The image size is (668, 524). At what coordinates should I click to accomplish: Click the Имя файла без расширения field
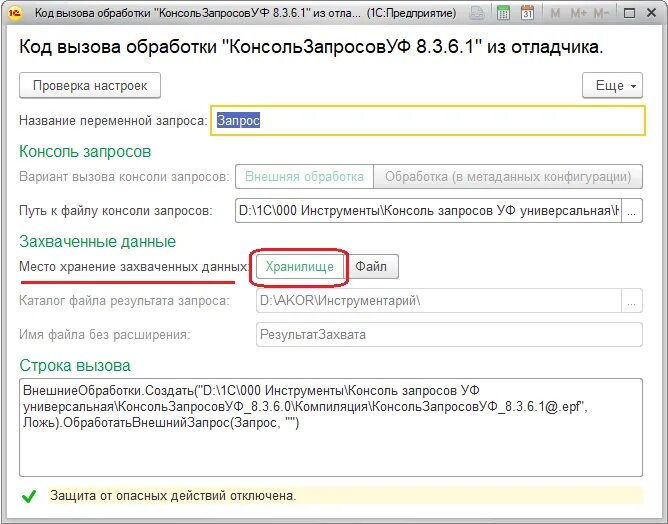click(449, 334)
